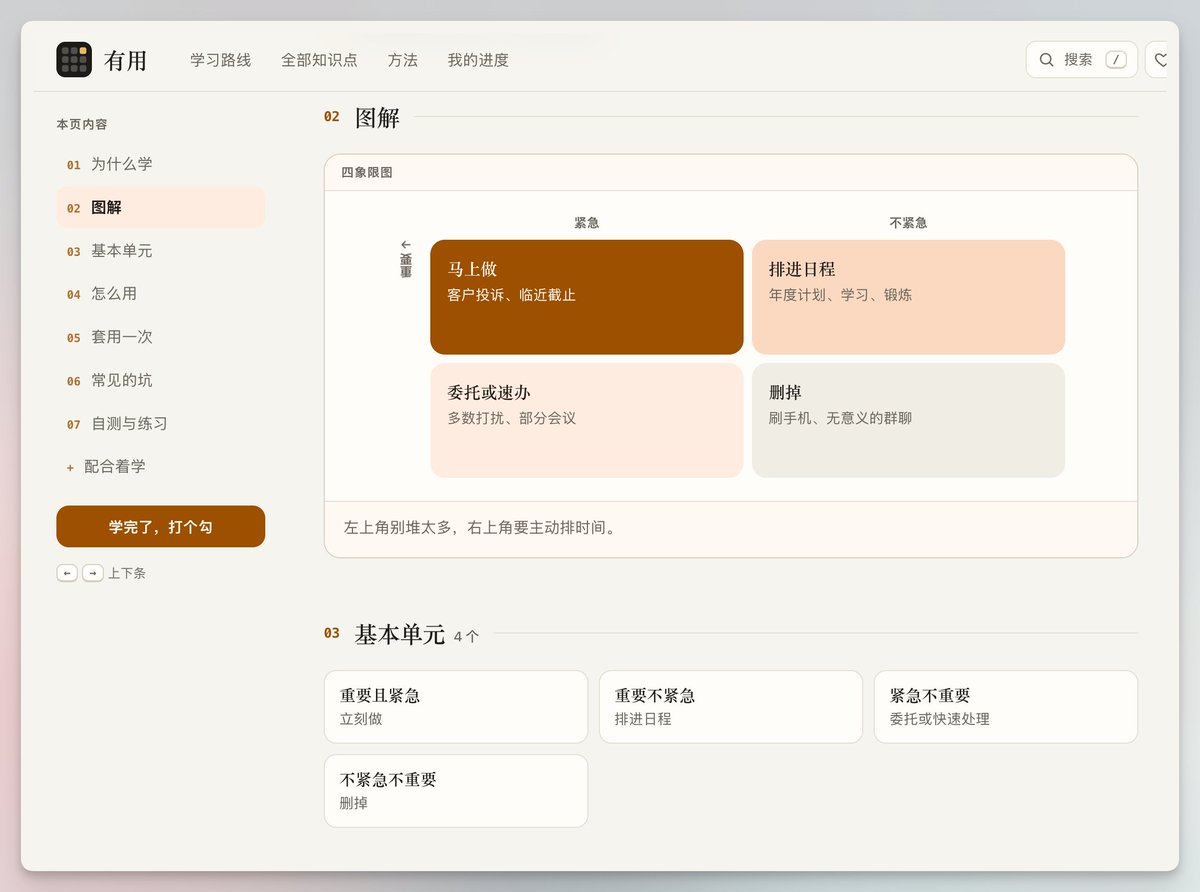Jump to section 07 自测与练习
Viewport: 1200px width, 892px height.
pos(161,423)
